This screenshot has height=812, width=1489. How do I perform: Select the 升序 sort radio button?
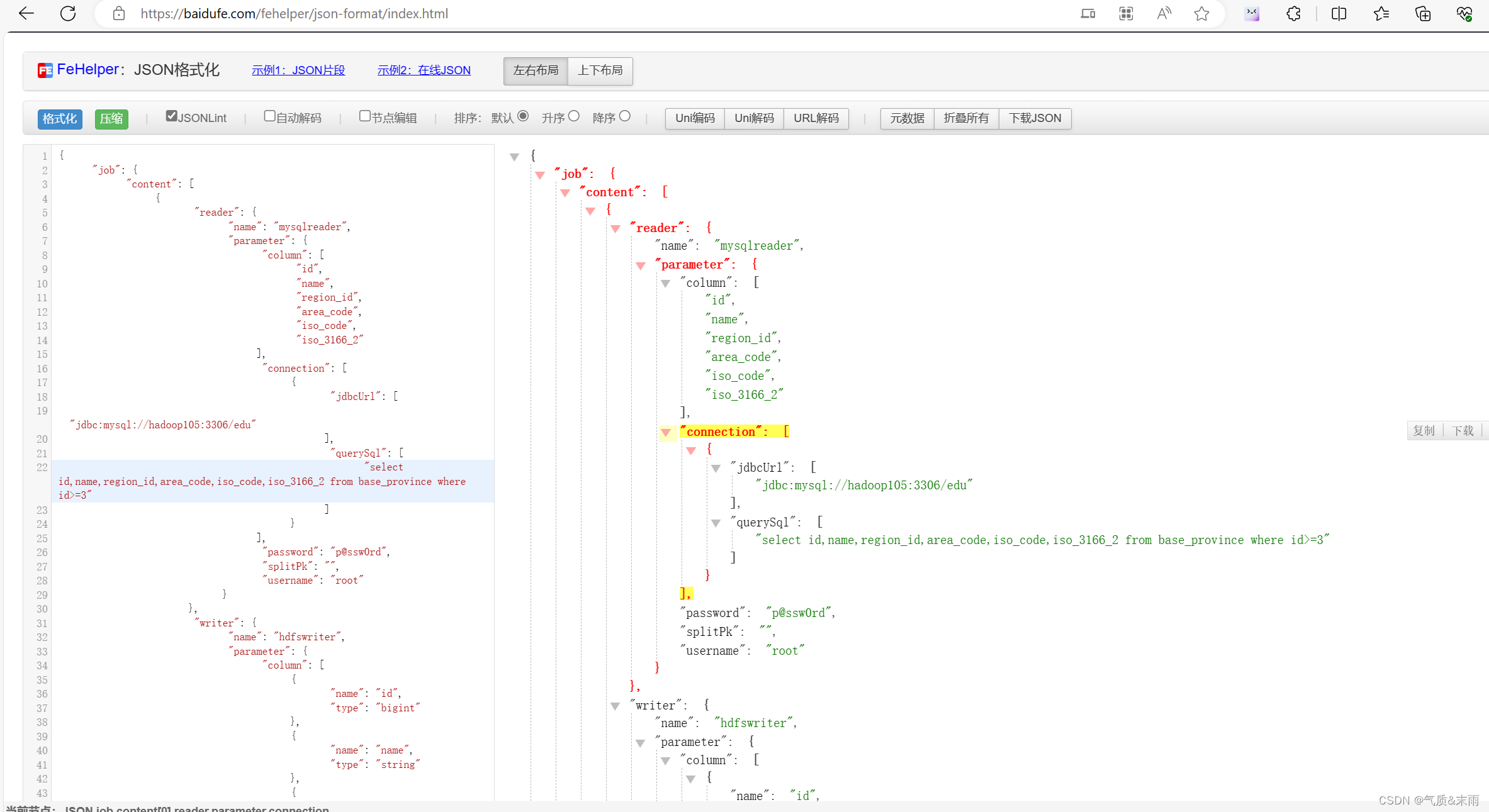point(573,116)
